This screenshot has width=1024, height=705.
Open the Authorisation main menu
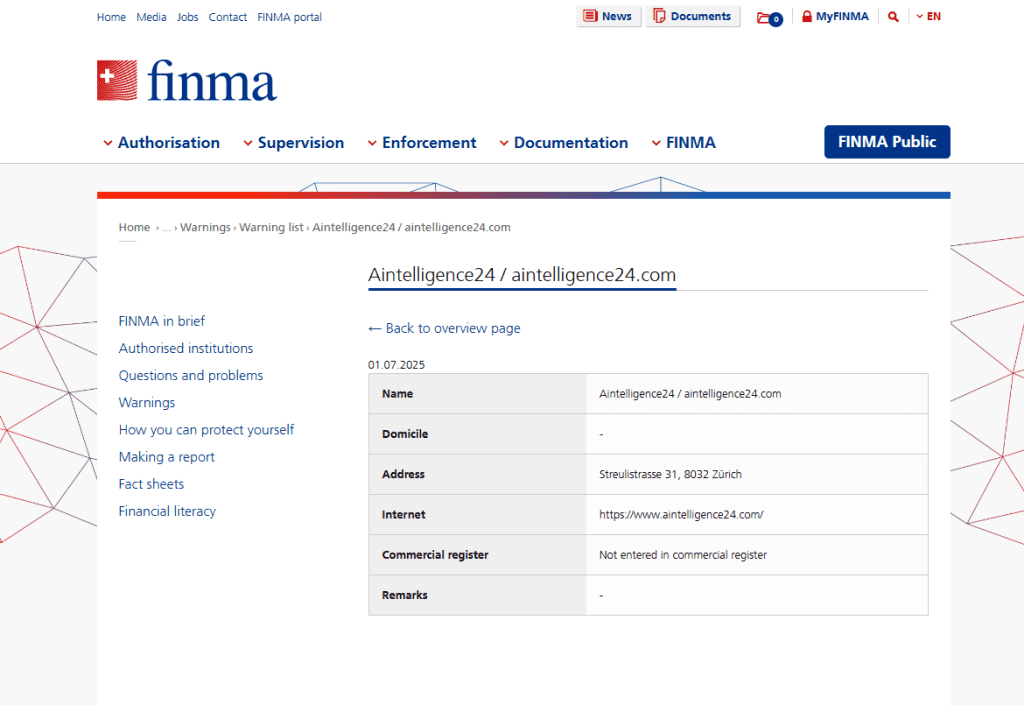tap(168, 143)
